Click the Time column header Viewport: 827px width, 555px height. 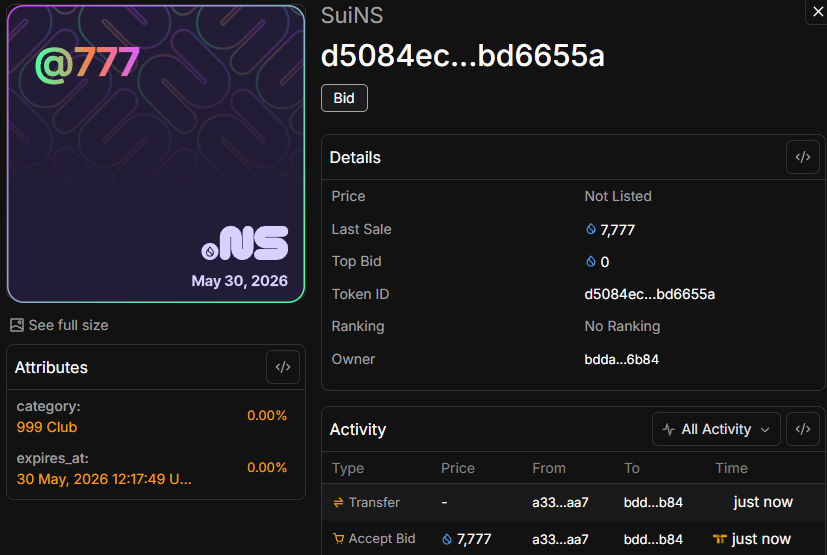pos(731,468)
